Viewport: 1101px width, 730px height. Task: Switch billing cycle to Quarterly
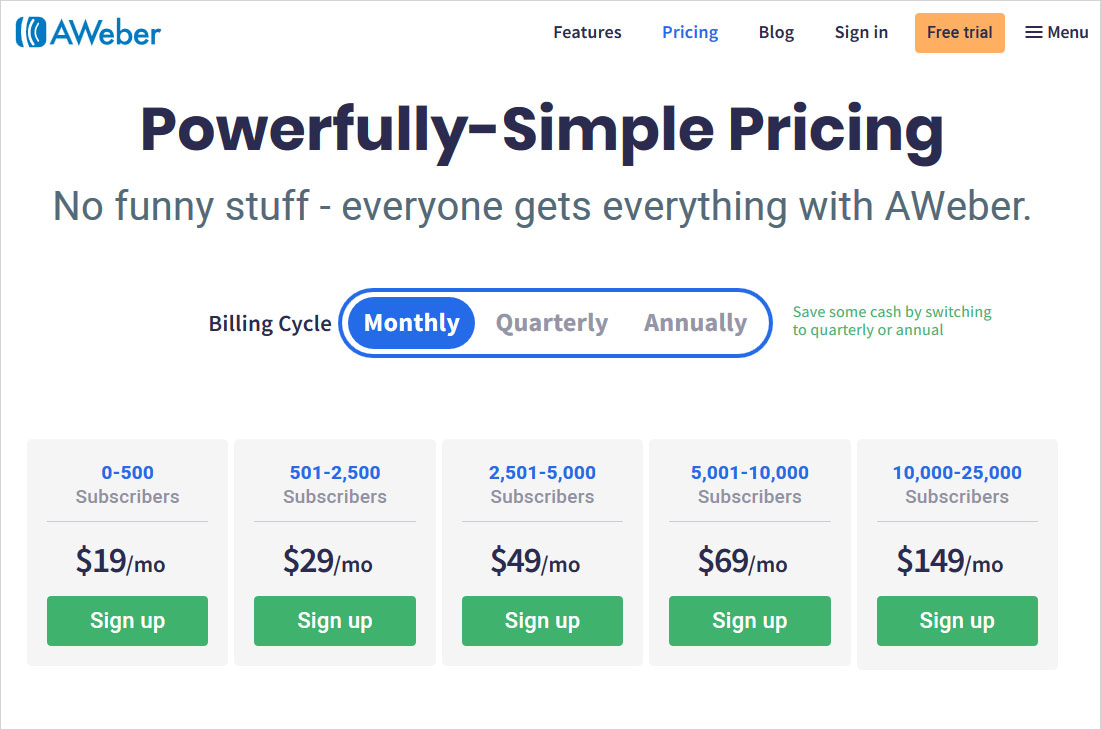[x=552, y=323]
